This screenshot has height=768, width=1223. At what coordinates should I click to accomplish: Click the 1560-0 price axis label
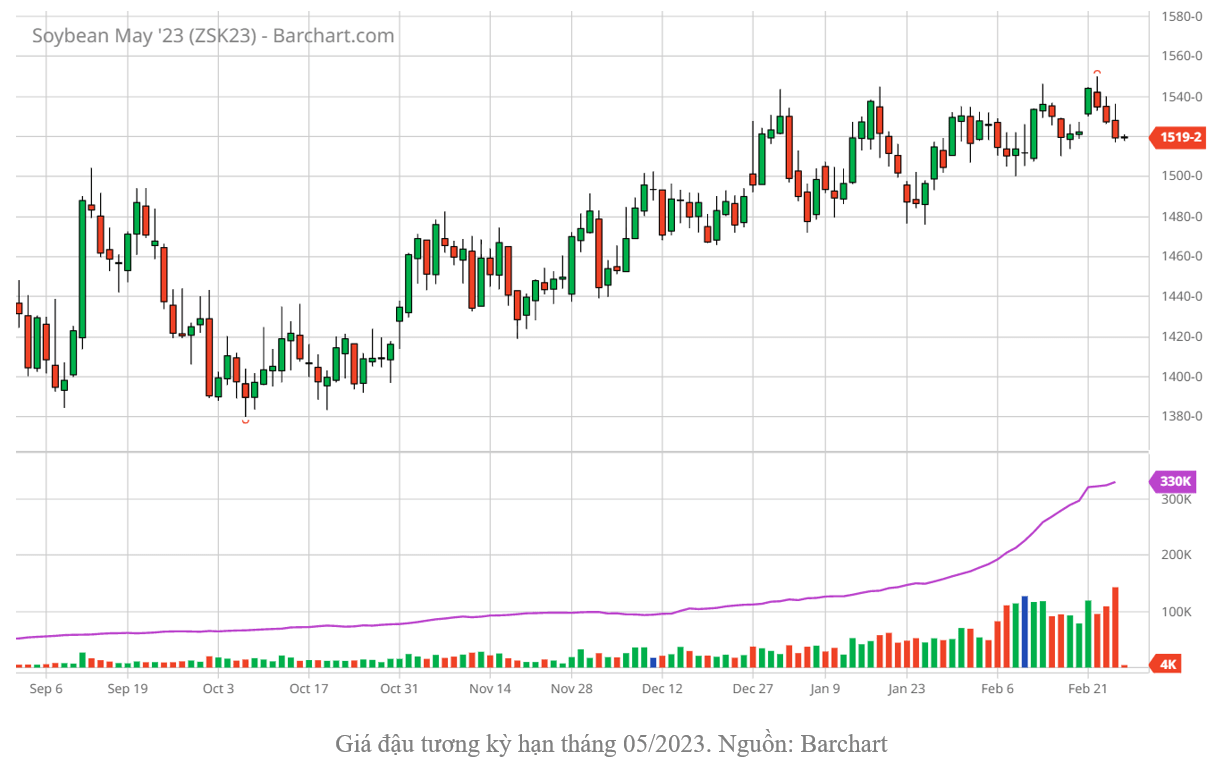click(x=1182, y=56)
